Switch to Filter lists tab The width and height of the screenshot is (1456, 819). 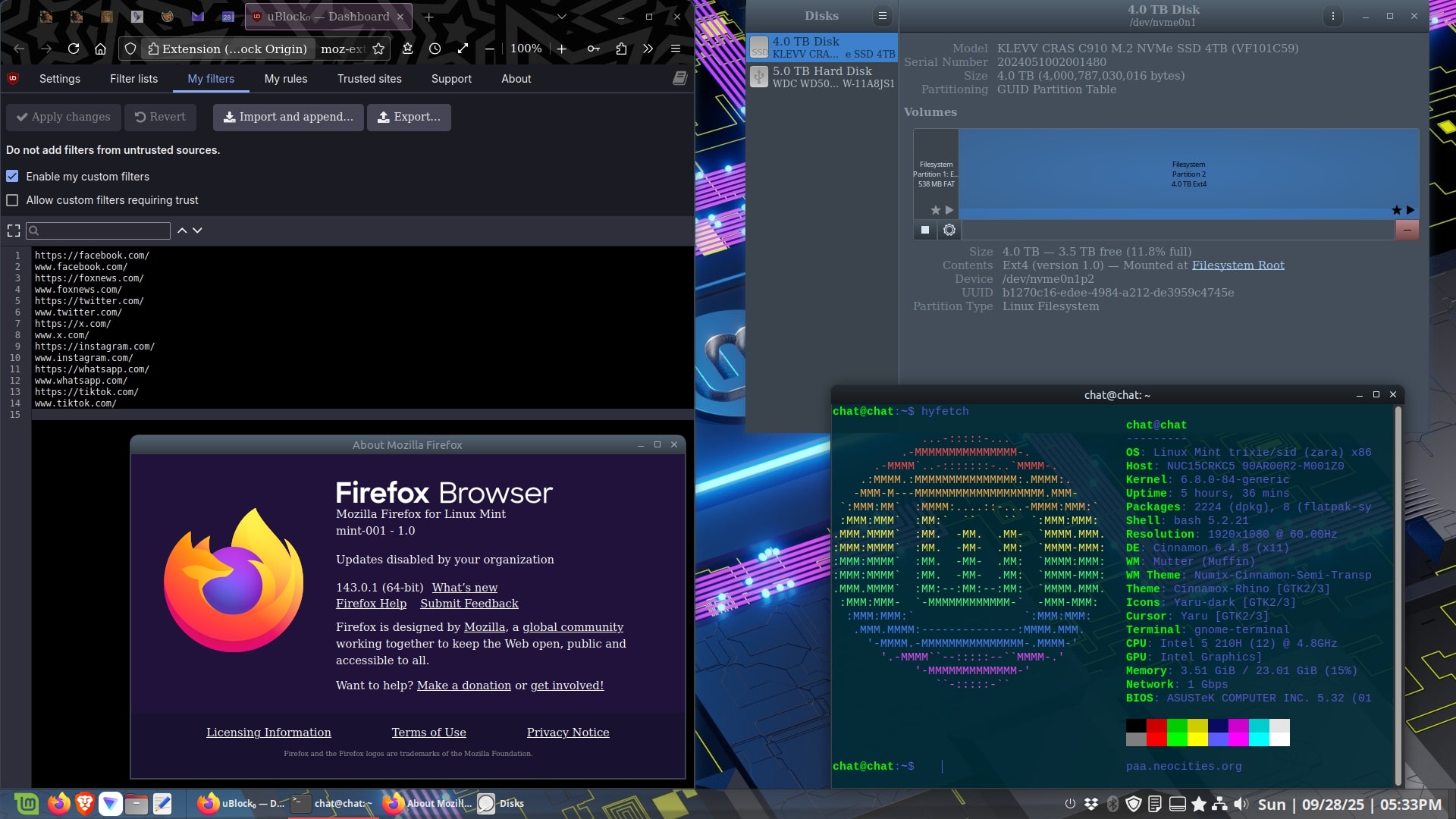click(x=133, y=79)
